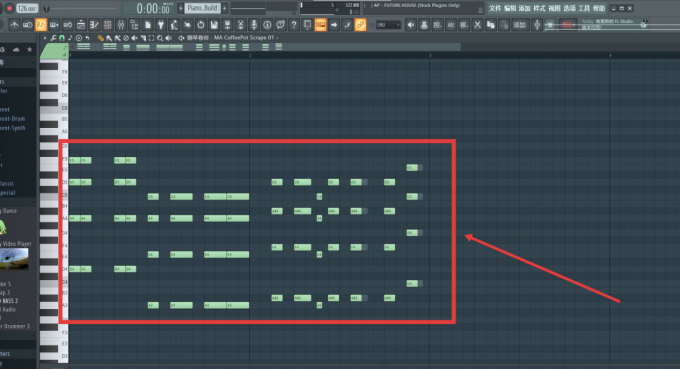The image size is (680, 369).
Task: Select the dashed-square select tool
Action: pos(151,38)
